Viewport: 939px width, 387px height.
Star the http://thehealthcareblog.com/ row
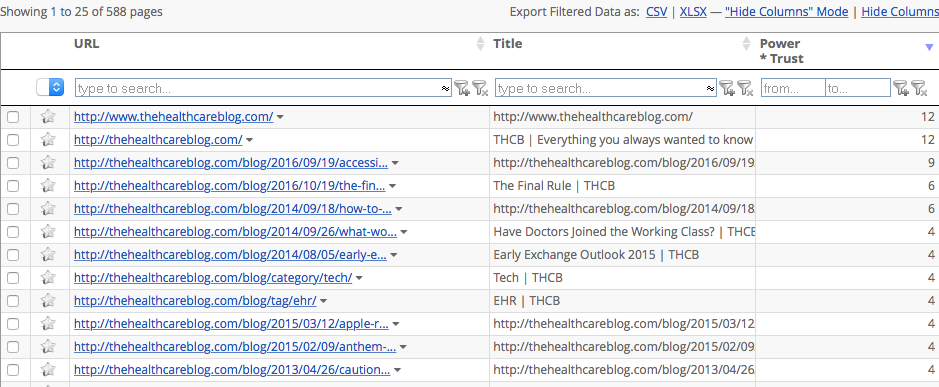click(48, 140)
